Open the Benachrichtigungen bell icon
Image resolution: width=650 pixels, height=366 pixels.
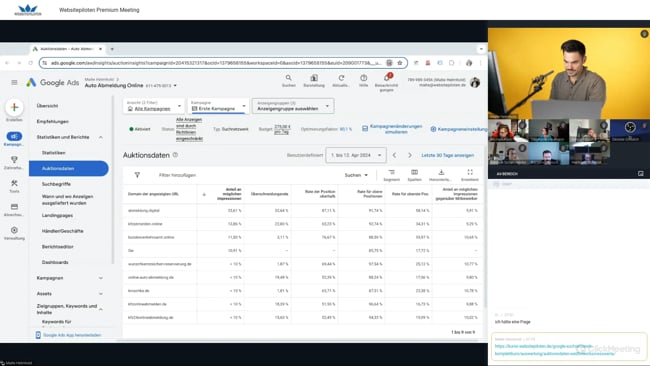click(387, 78)
